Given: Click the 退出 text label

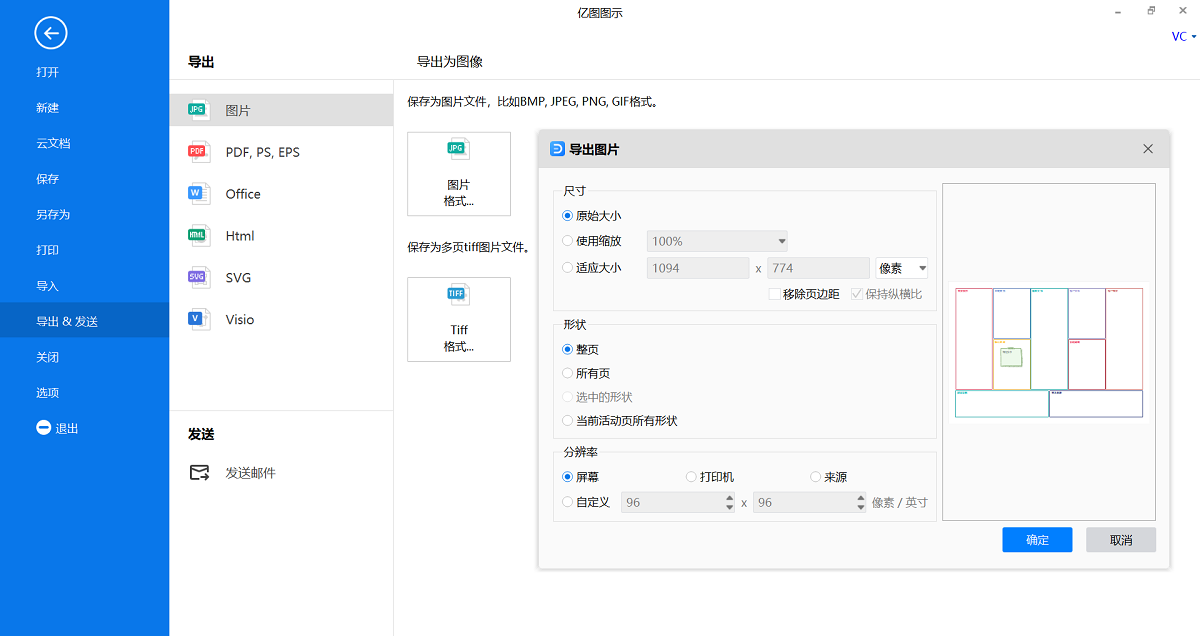Looking at the screenshot, I should 66,428.
